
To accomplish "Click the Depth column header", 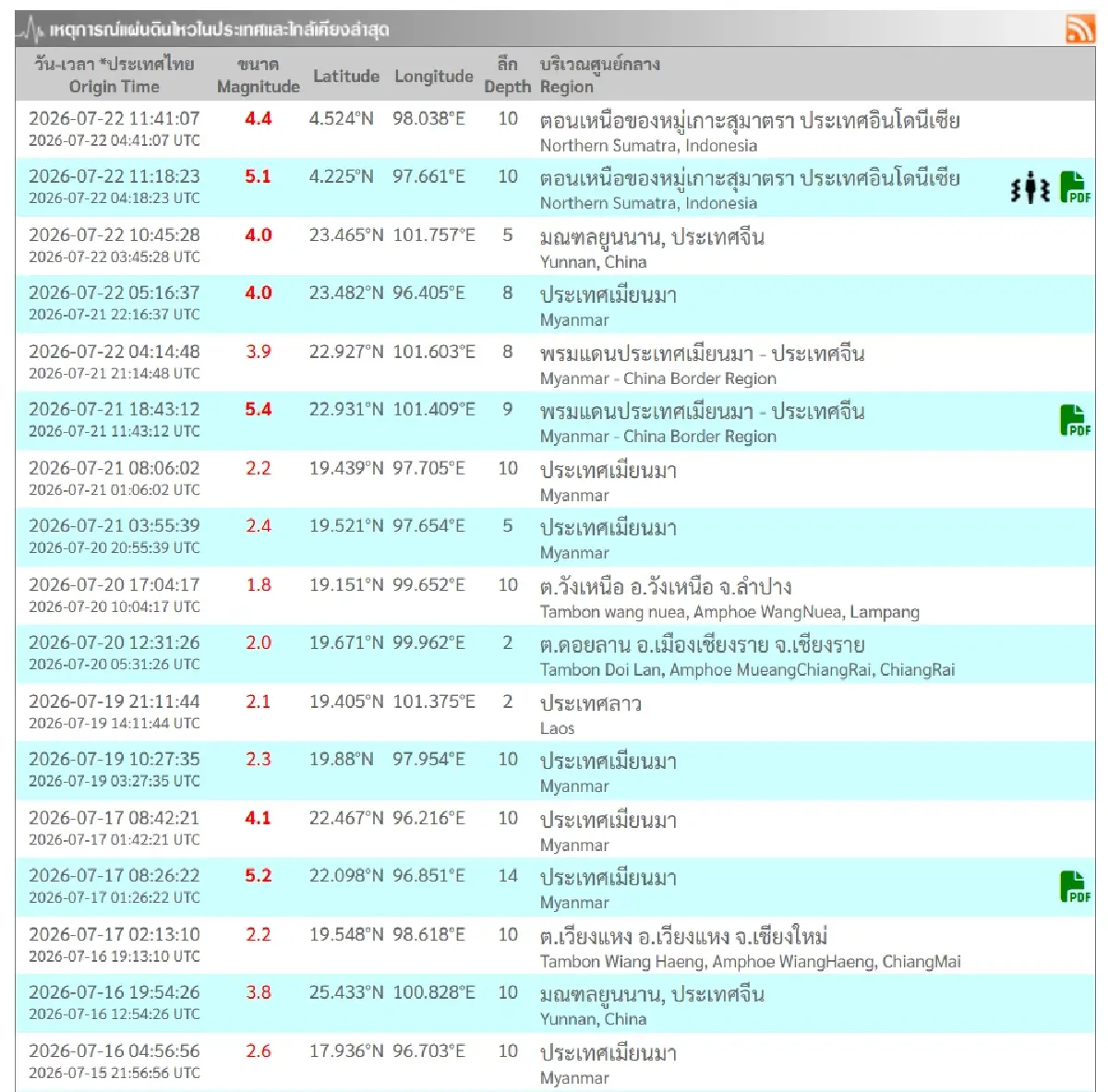I will [508, 76].
